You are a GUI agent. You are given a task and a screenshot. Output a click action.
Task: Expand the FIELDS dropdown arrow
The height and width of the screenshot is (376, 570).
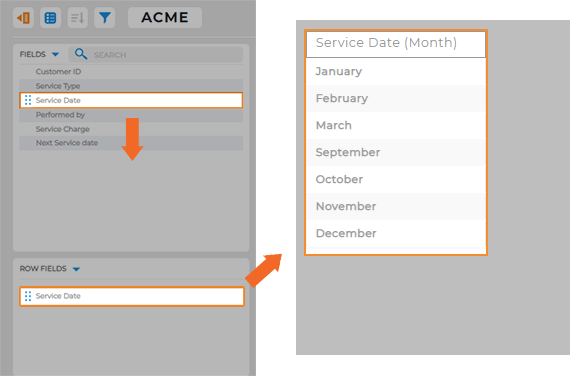[x=55, y=55]
